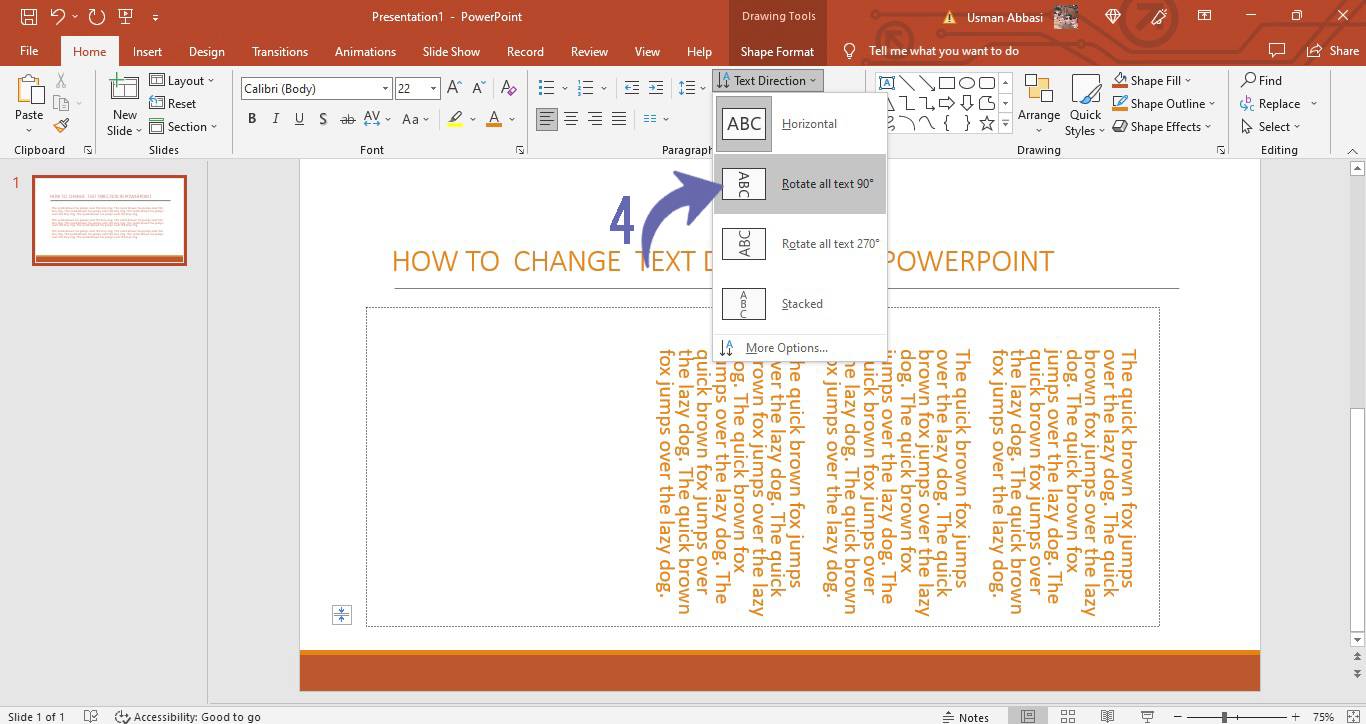Toggle Bold formatting
1366x724 pixels.
point(252,119)
